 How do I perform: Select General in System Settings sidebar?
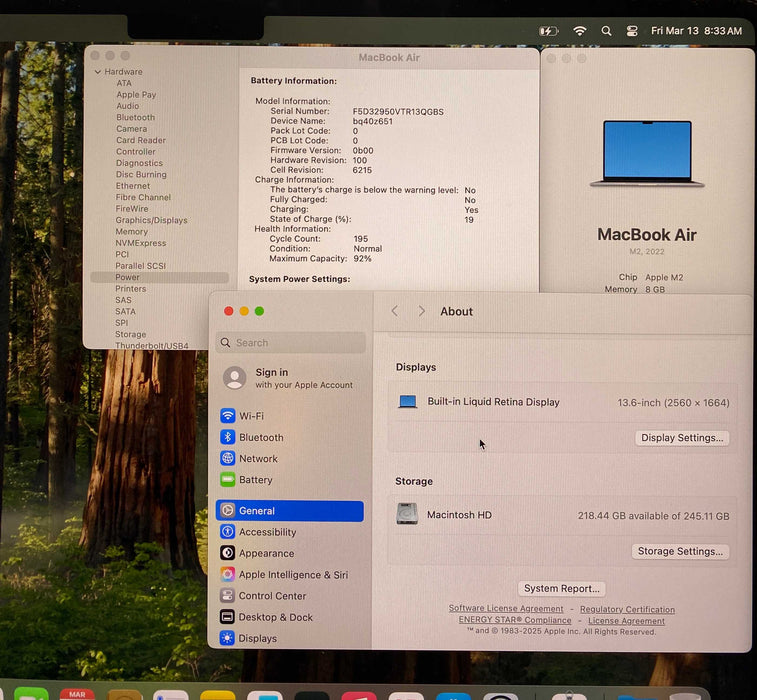pyautogui.click(x=290, y=511)
